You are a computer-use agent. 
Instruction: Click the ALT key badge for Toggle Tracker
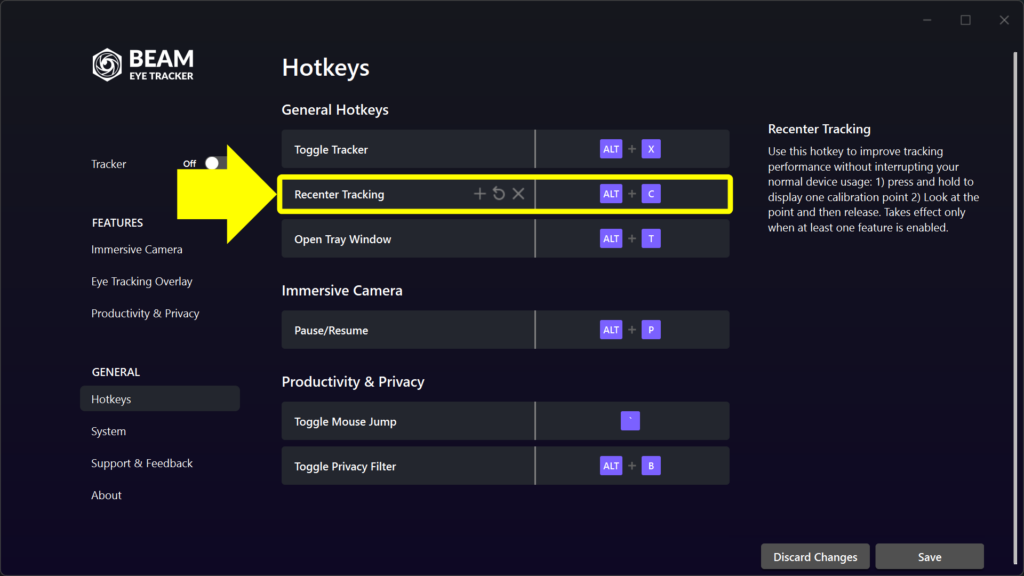(611, 150)
